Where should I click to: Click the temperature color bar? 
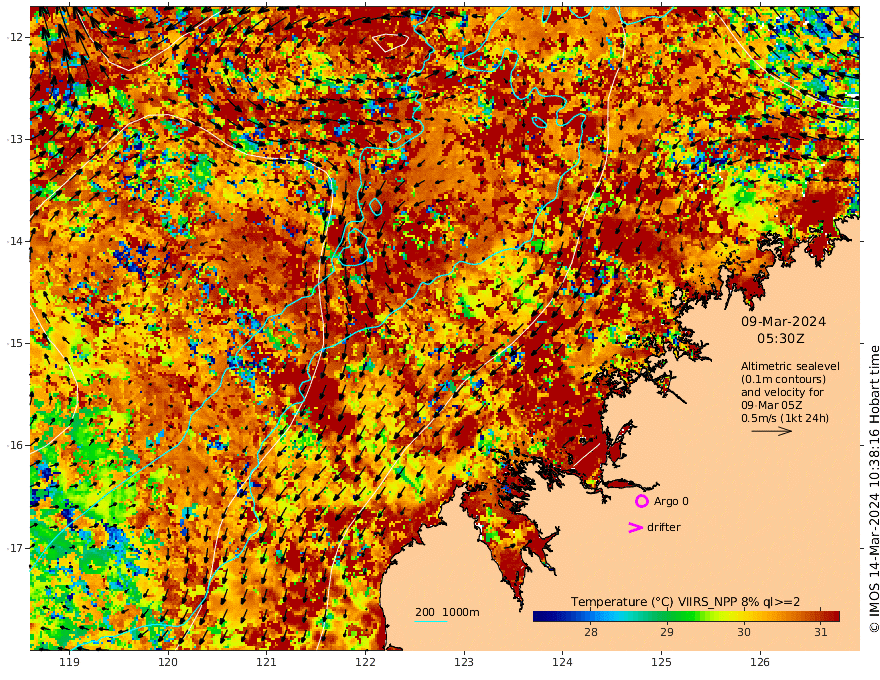[686, 616]
